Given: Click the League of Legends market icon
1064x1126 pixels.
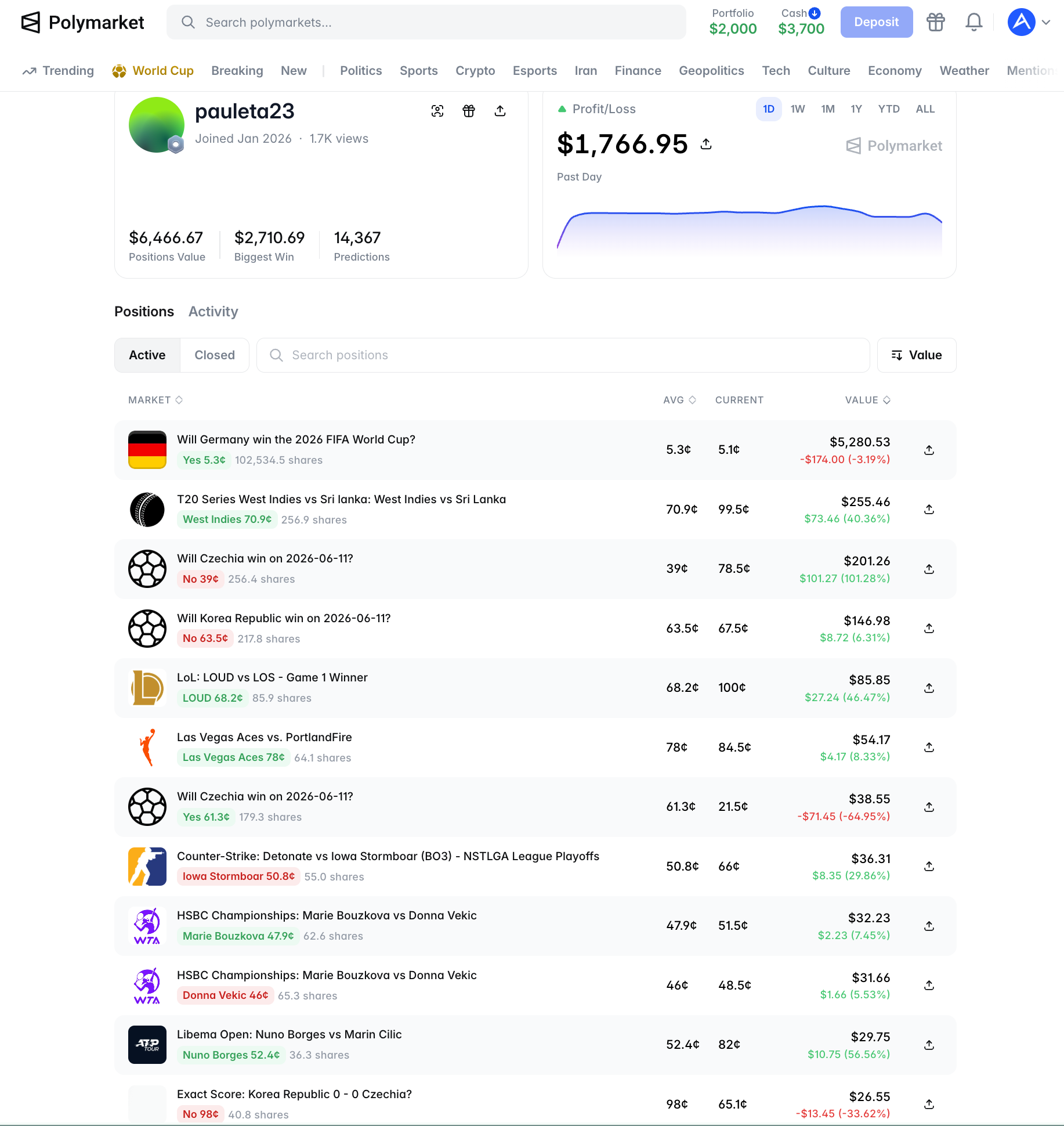Looking at the screenshot, I should 147,688.
